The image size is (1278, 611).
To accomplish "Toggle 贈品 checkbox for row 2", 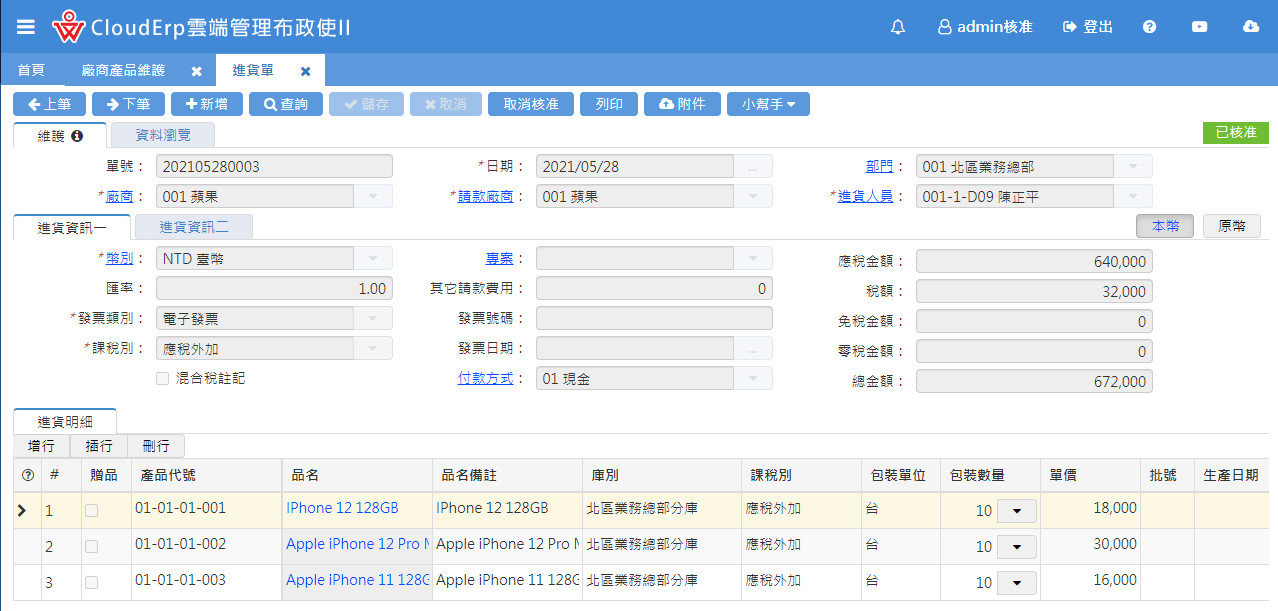I will pos(92,546).
